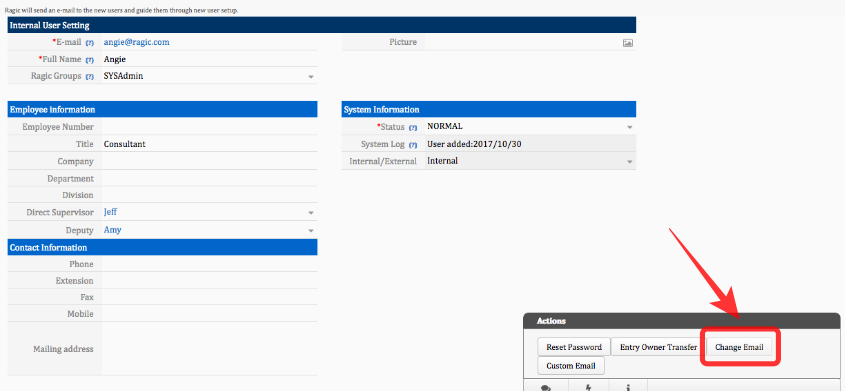This screenshot has height=391, width=845.
Task: Click the Fax input field
Action: [x=209, y=297]
